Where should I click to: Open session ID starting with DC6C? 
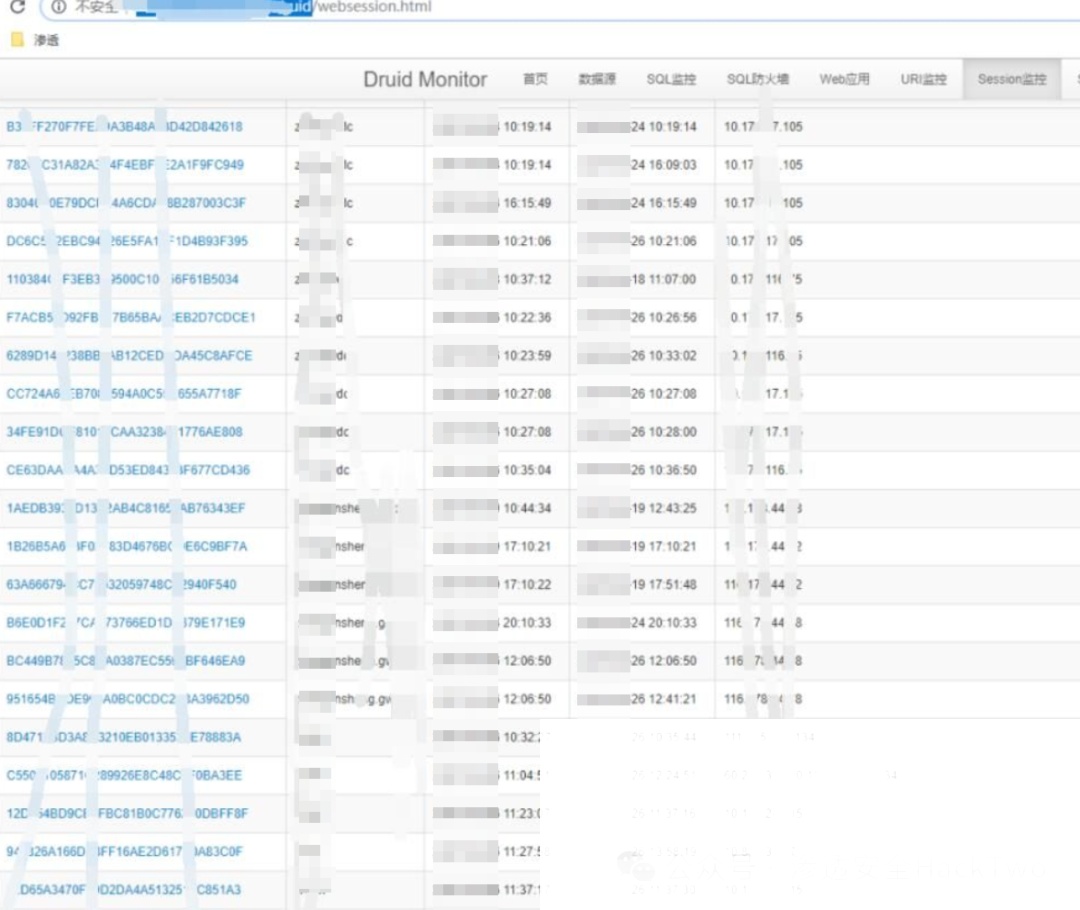[127, 241]
